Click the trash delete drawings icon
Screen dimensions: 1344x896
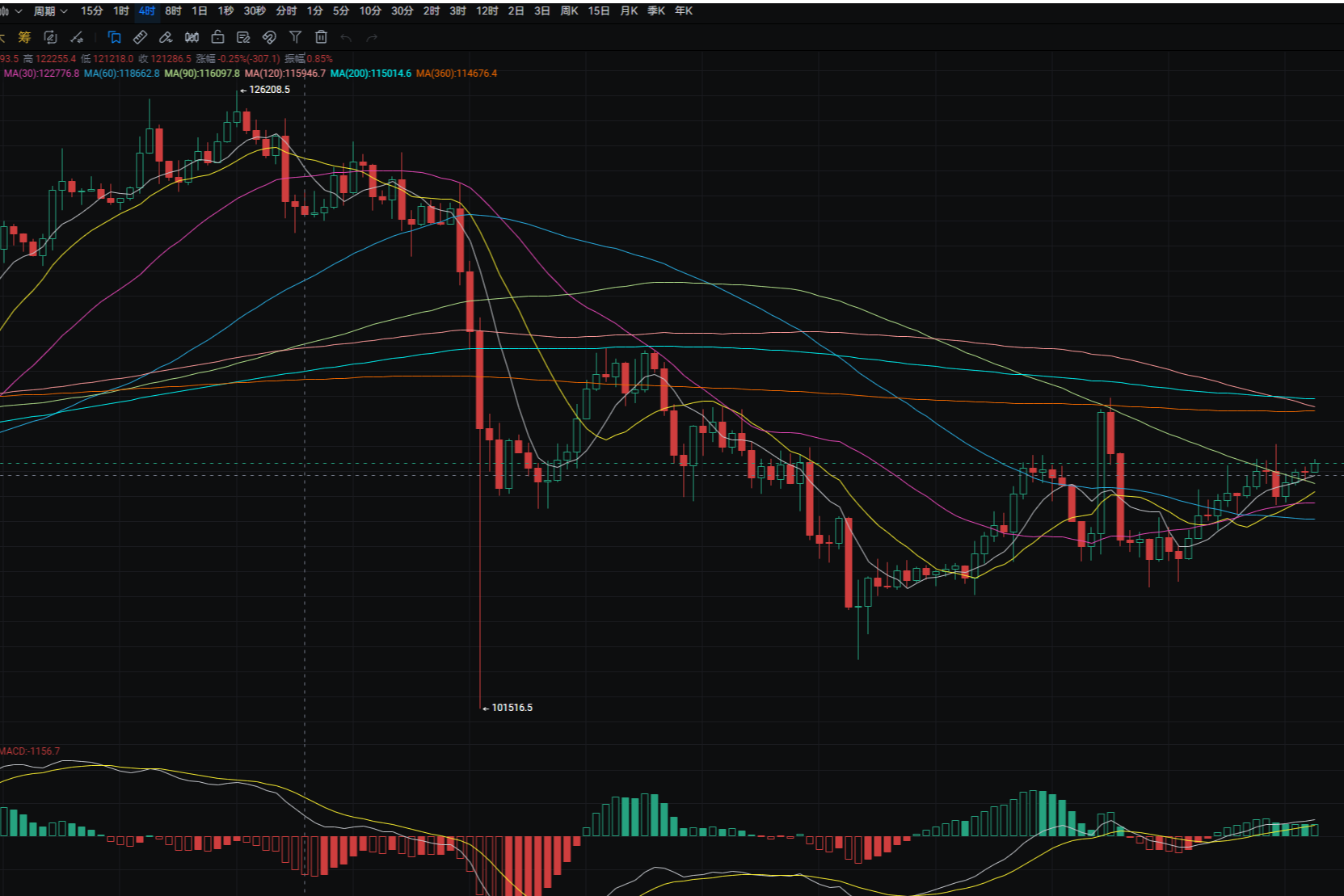coord(321,37)
